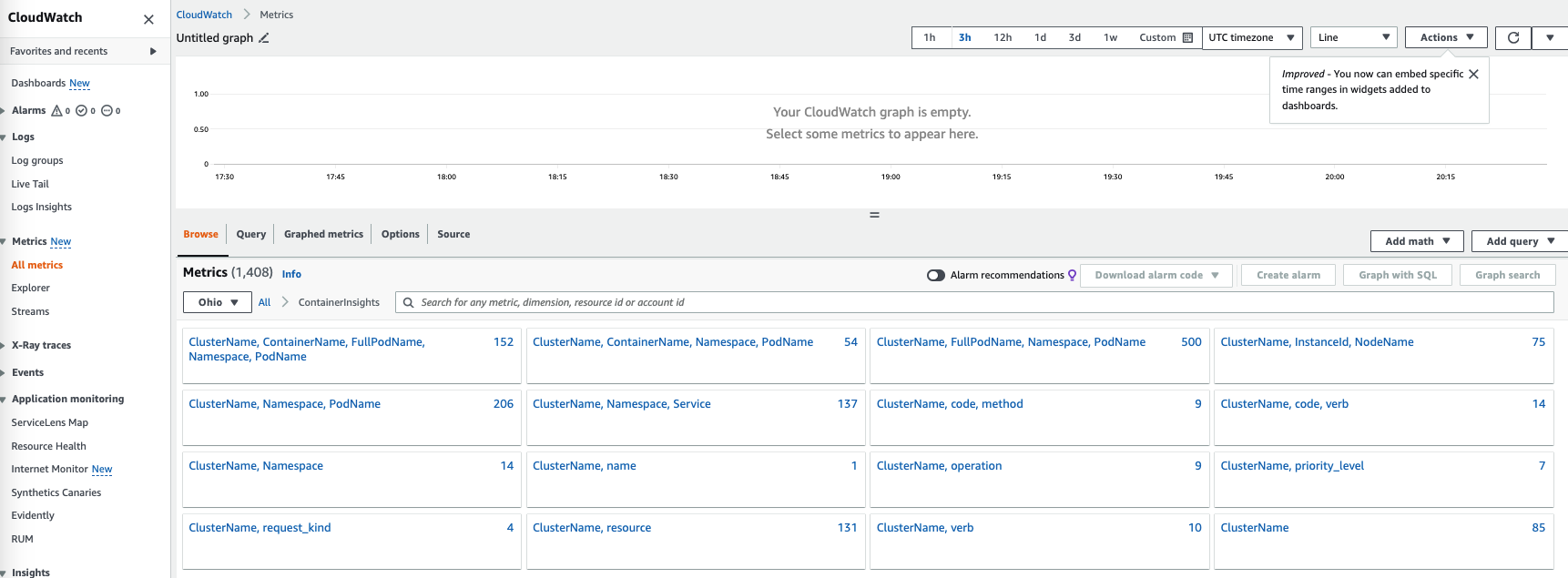Open Log groups in sidebar

pyautogui.click(x=37, y=160)
